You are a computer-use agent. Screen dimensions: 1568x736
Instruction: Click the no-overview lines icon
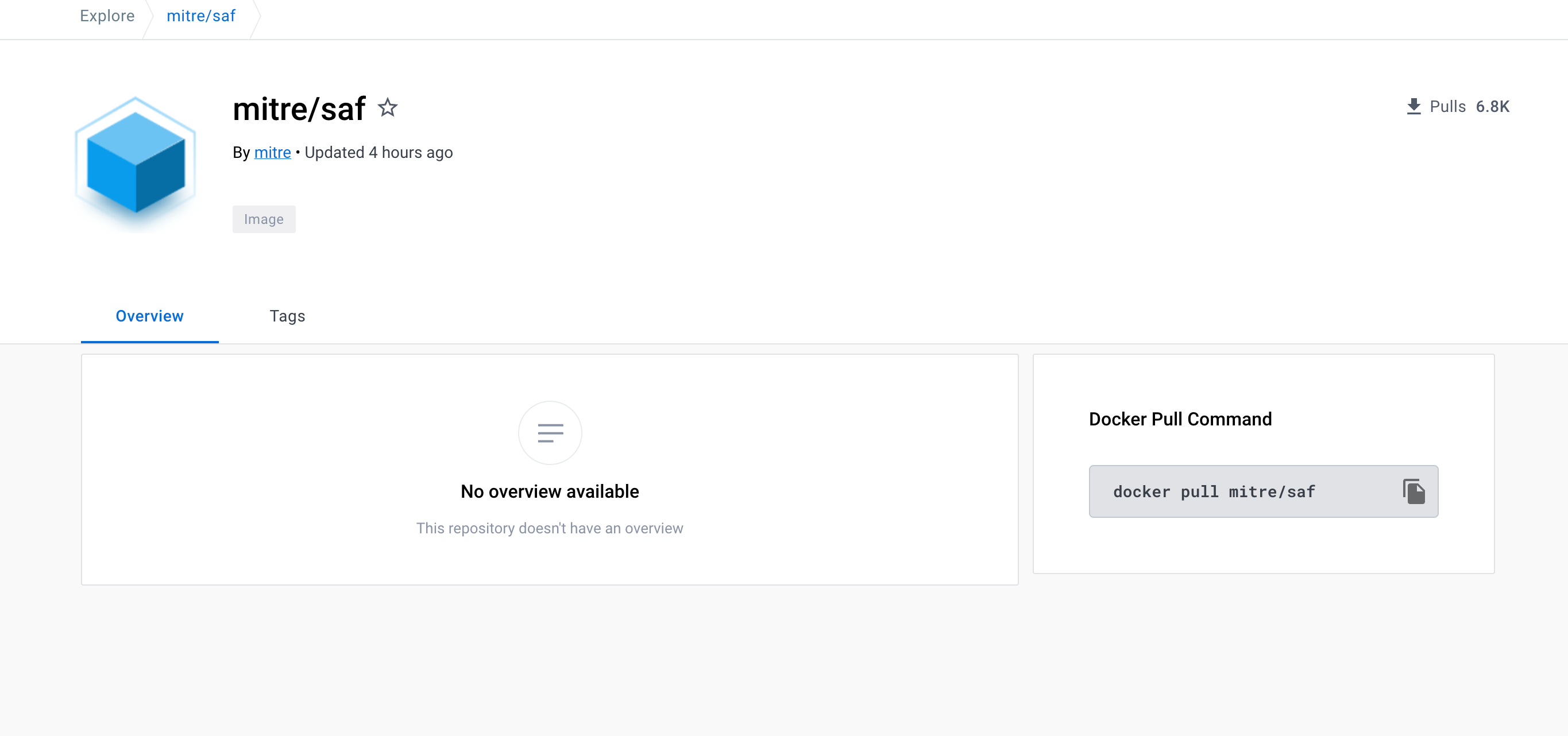click(550, 432)
